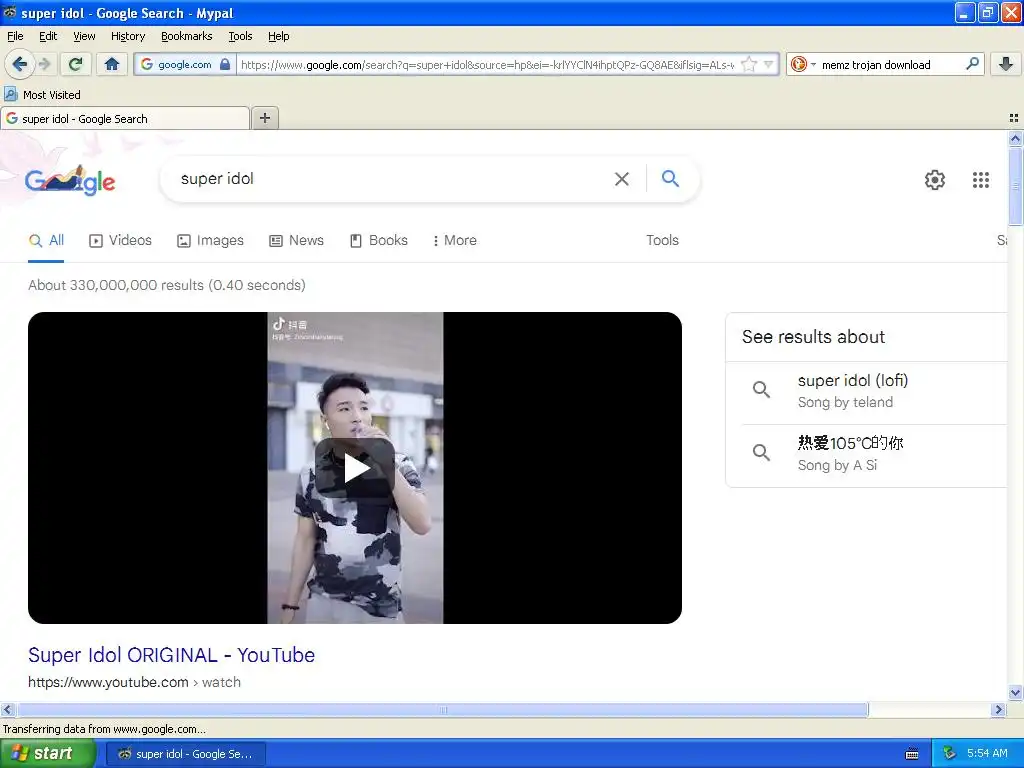Screen dimensions: 1024x768
Task: Open the Bookmarks menu
Action: 187,36
